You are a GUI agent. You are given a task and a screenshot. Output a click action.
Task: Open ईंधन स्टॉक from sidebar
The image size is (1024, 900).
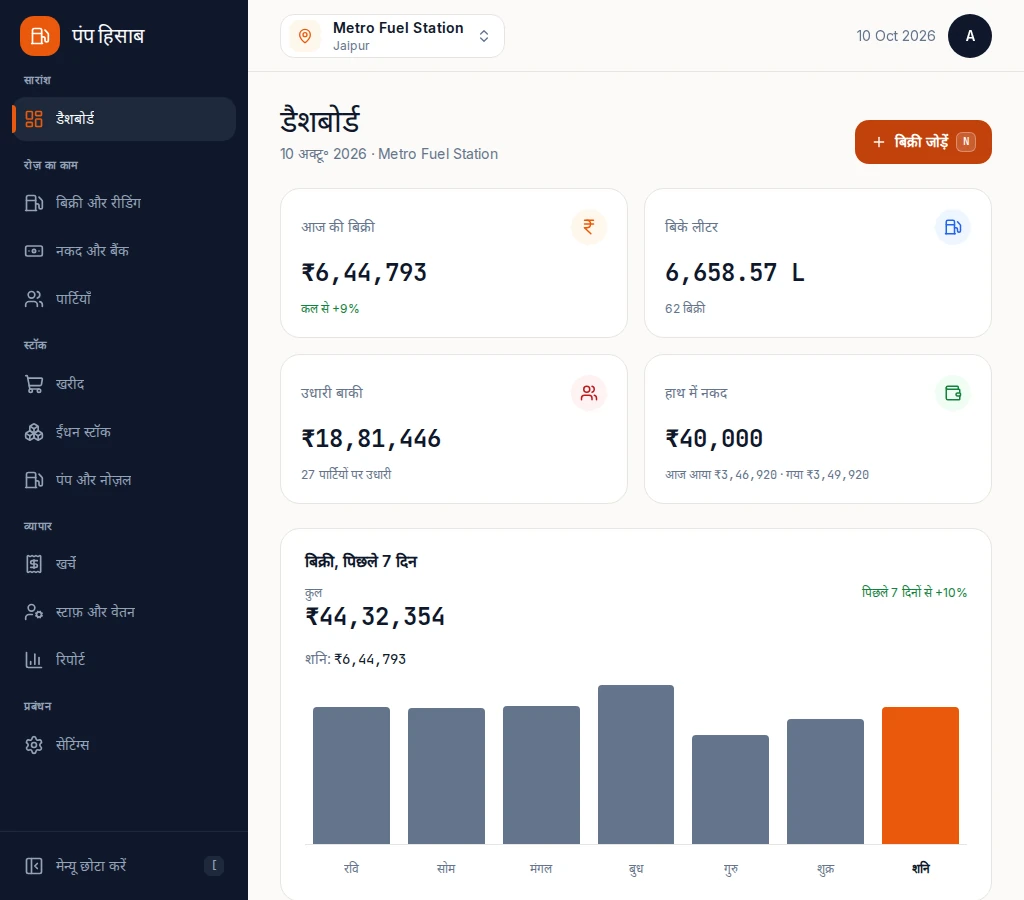(x=124, y=432)
